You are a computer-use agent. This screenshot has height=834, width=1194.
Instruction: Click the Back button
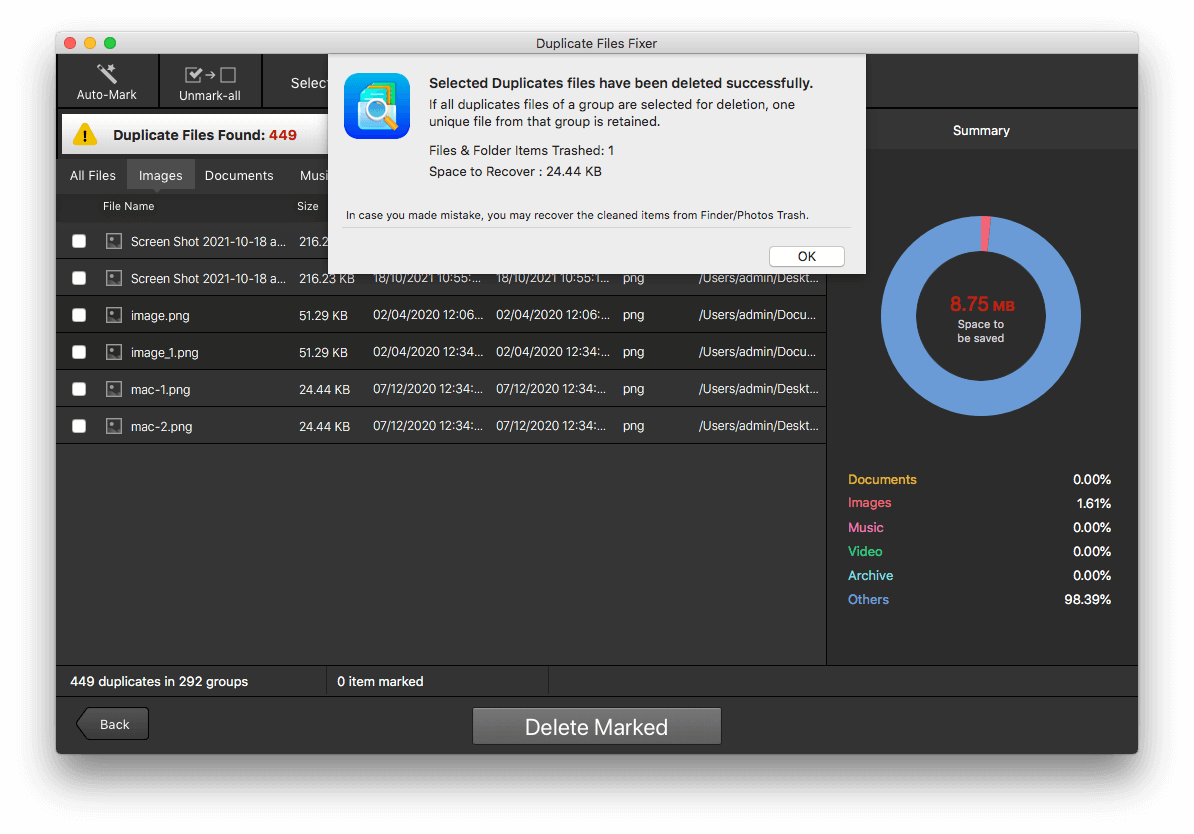click(x=113, y=724)
